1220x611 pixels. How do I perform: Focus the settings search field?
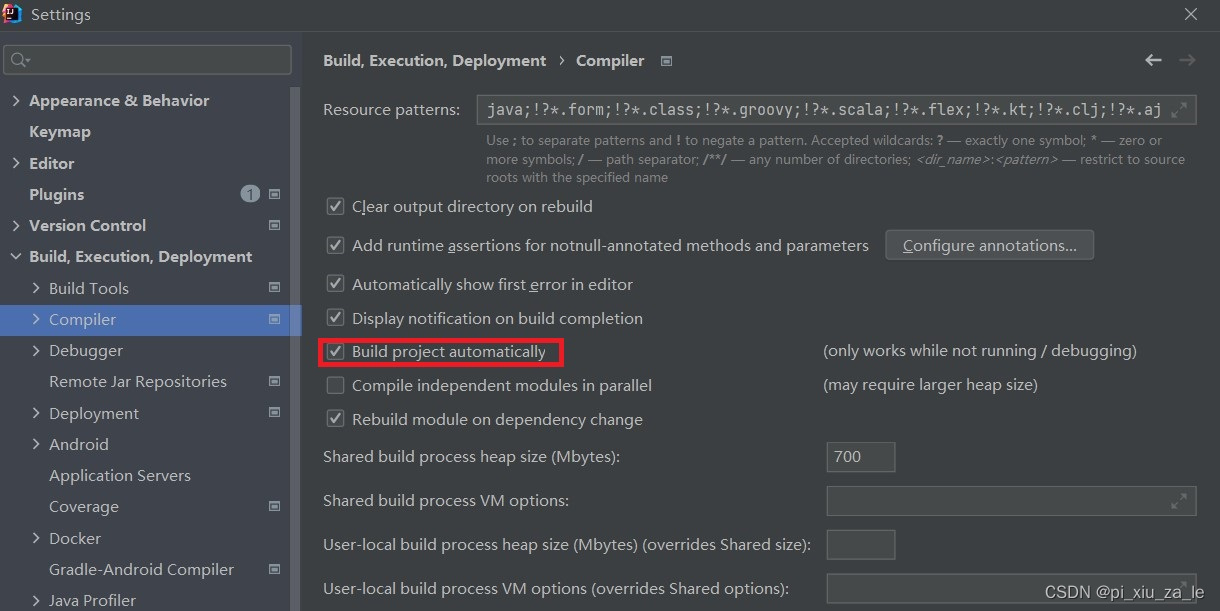point(148,60)
